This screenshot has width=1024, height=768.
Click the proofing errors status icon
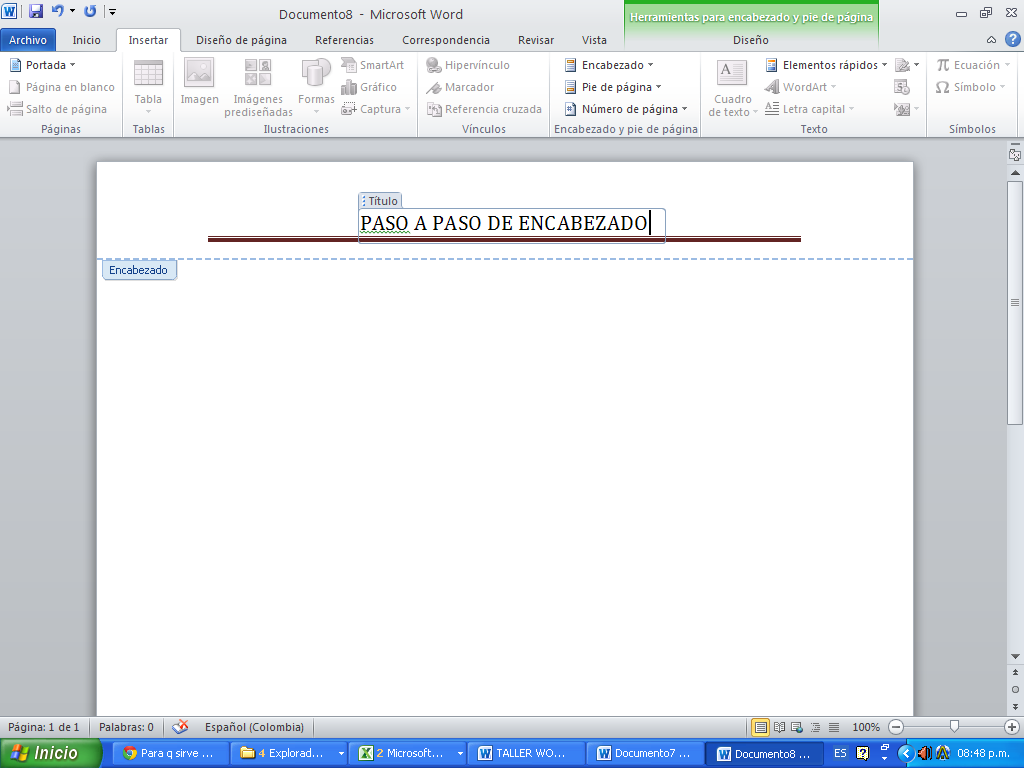click(180, 727)
